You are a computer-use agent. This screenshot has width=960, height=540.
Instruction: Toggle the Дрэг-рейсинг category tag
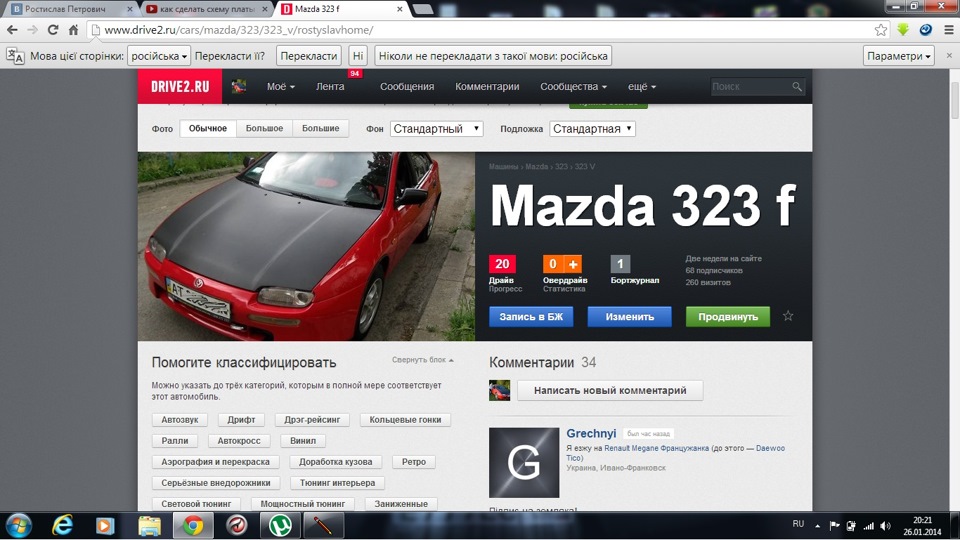[x=312, y=419]
